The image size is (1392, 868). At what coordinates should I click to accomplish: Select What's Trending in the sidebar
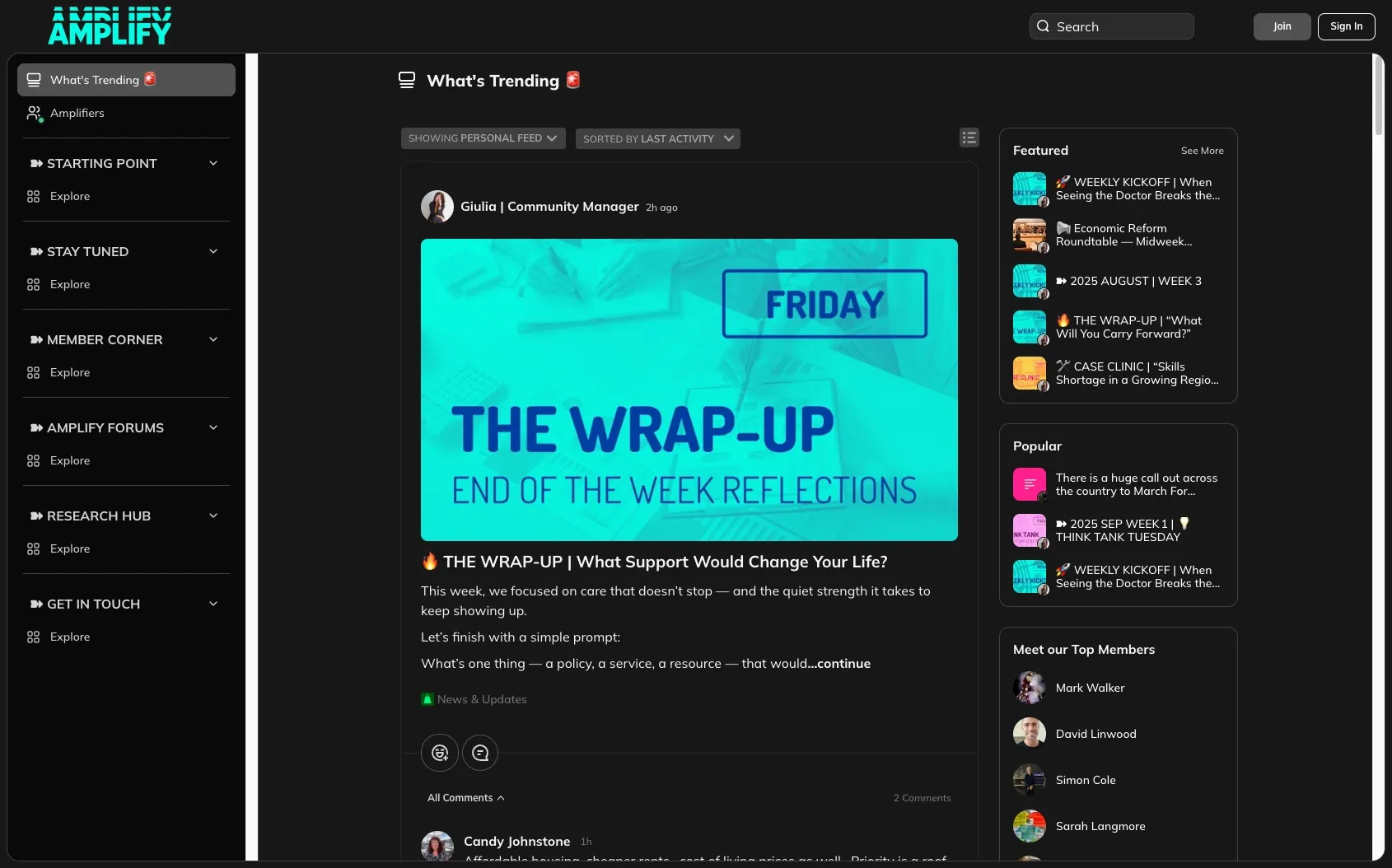[x=126, y=80]
